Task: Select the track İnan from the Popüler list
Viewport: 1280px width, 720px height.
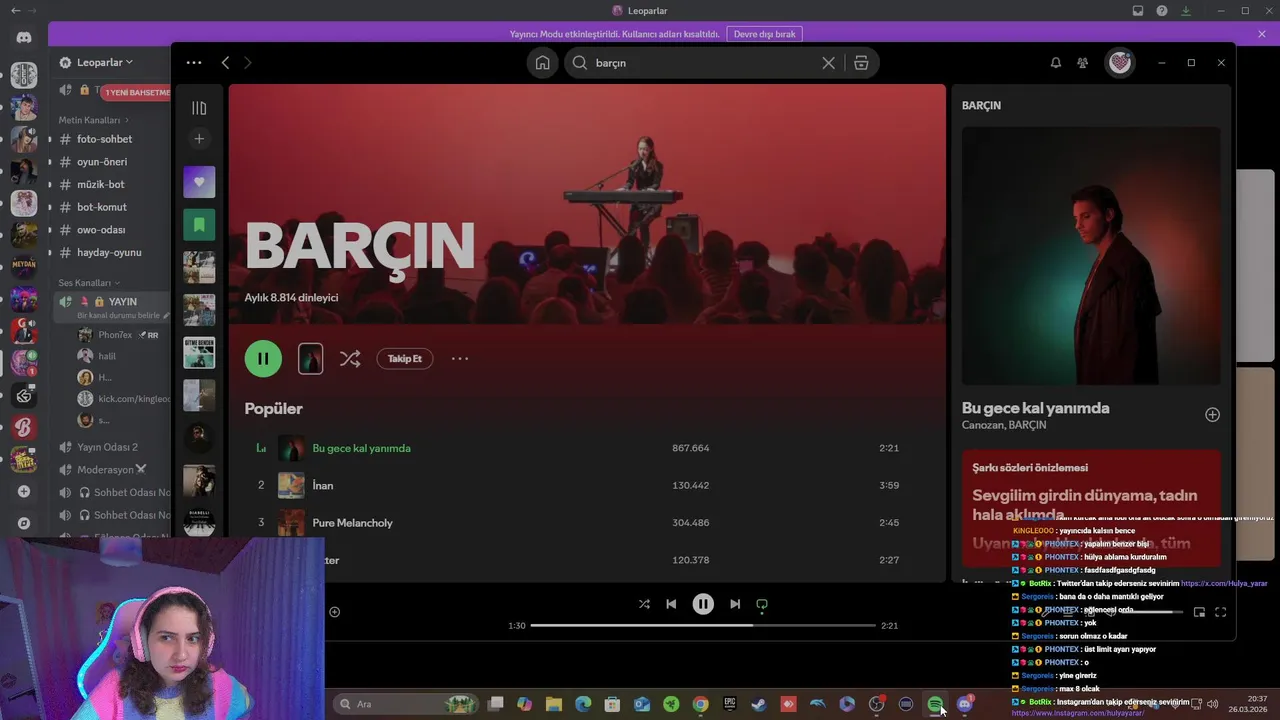Action: 322,485
